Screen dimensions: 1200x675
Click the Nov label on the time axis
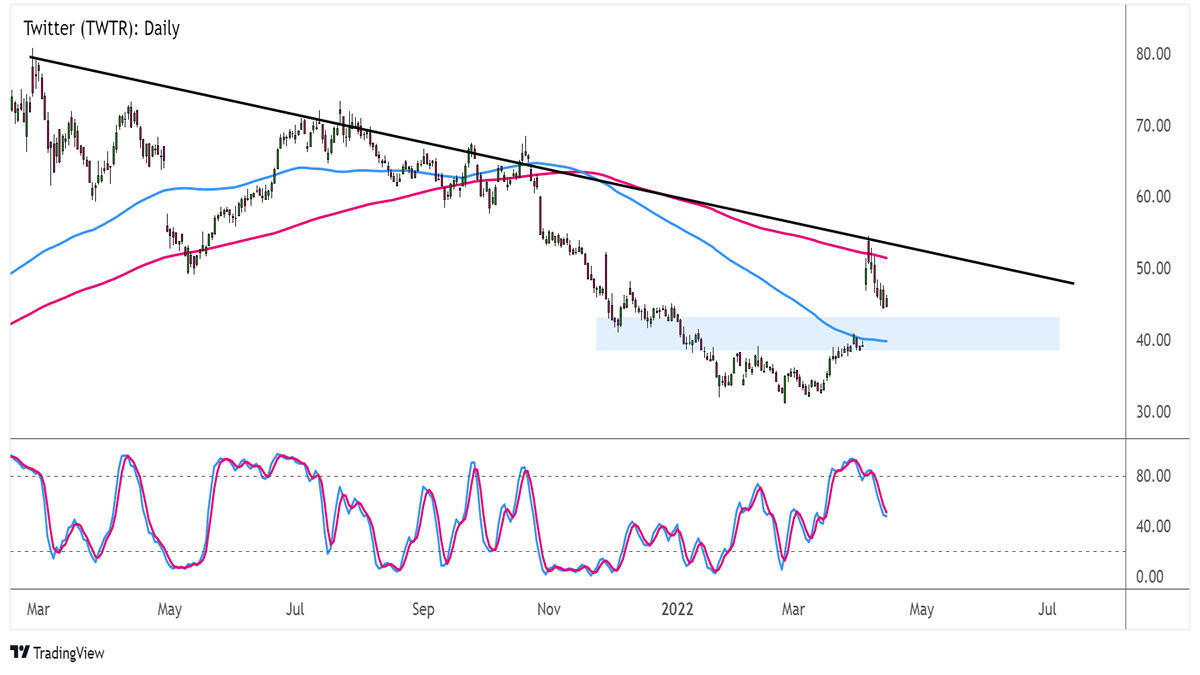pyautogui.click(x=548, y=608)
